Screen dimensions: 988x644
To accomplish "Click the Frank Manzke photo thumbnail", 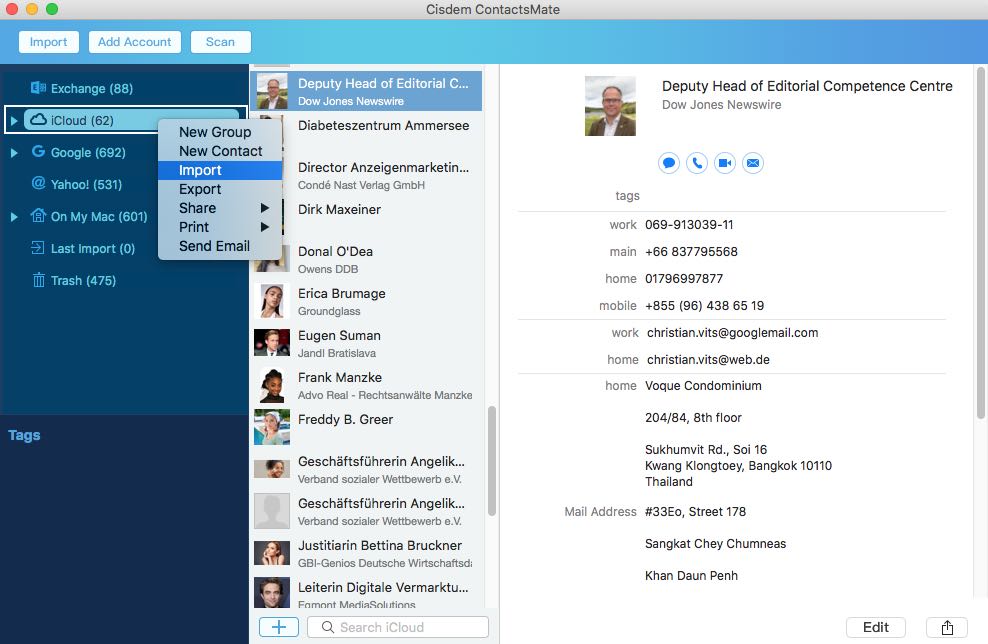I will pos(272,385).
